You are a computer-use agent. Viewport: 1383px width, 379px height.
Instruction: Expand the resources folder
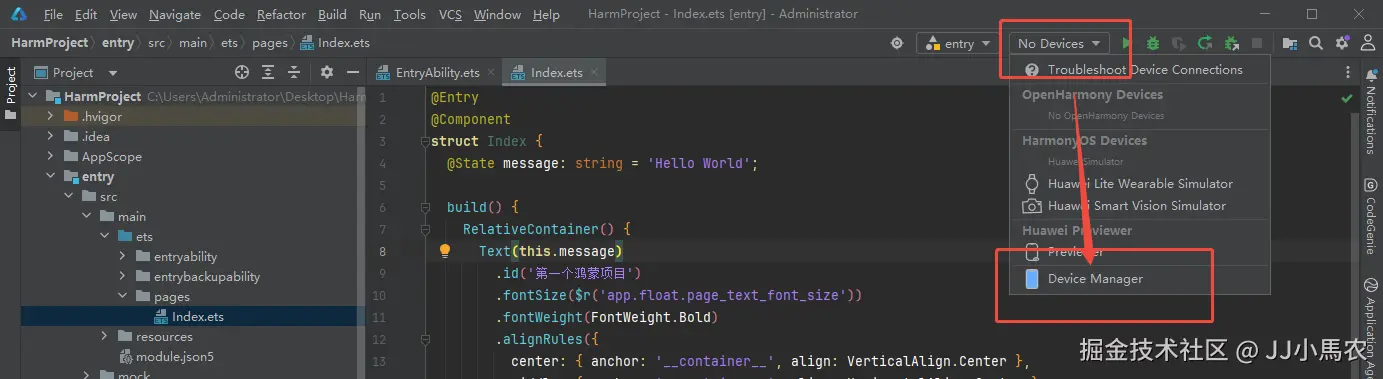104,337
